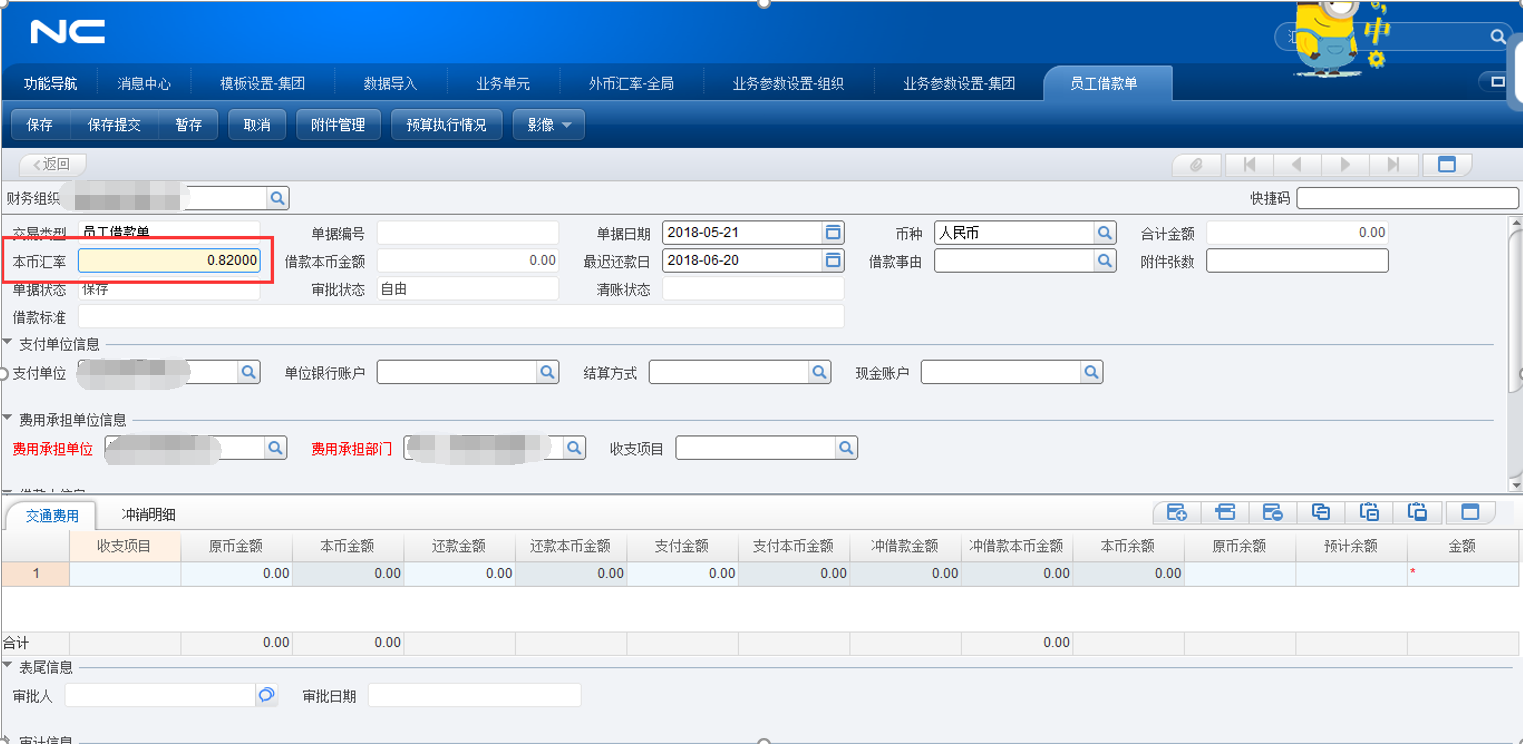The width and height of the screenshot is (1523, 744).
Task: Jump to the first record
Action: click(x=1248, y=165)
